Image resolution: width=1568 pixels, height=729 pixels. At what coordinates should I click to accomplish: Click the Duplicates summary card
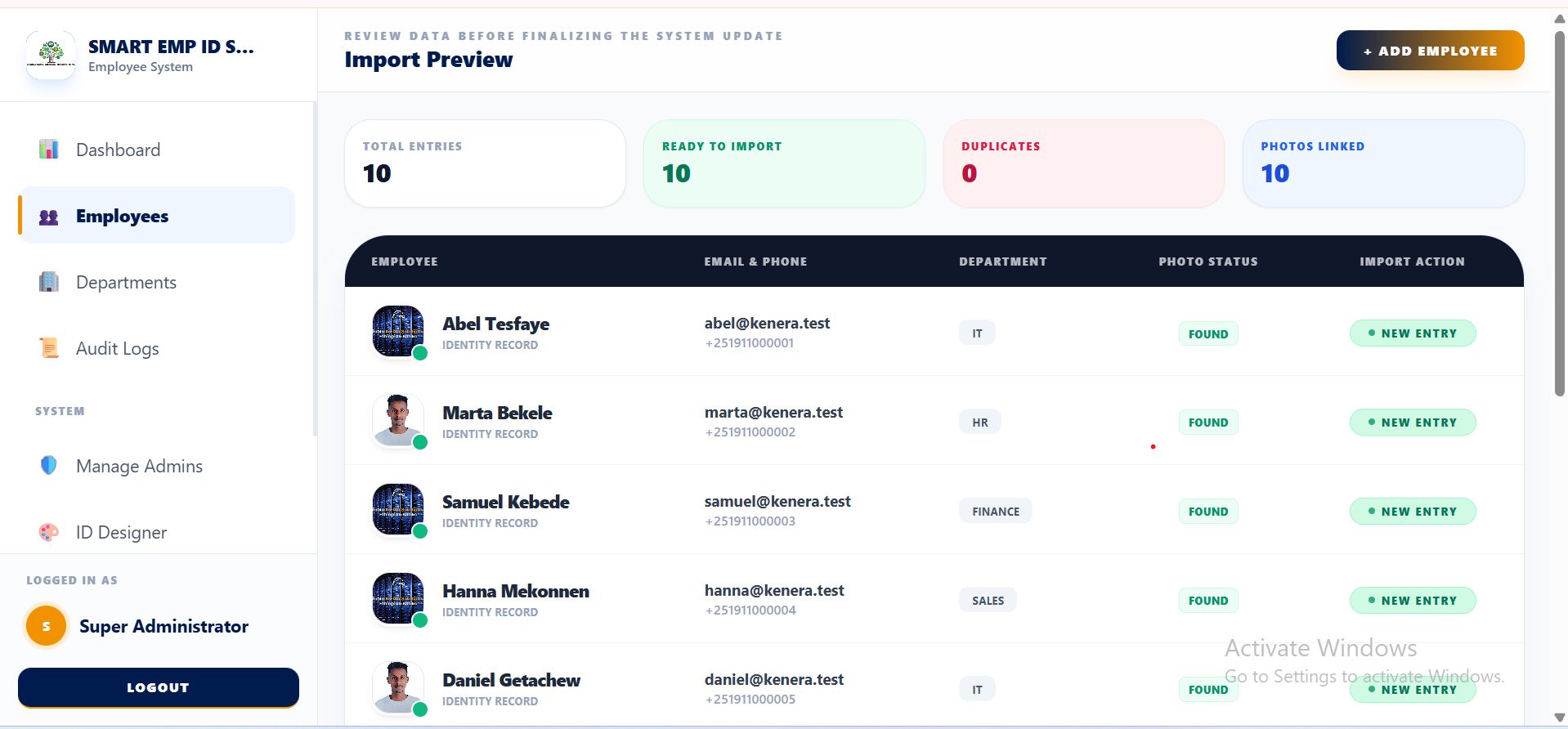1083,163
